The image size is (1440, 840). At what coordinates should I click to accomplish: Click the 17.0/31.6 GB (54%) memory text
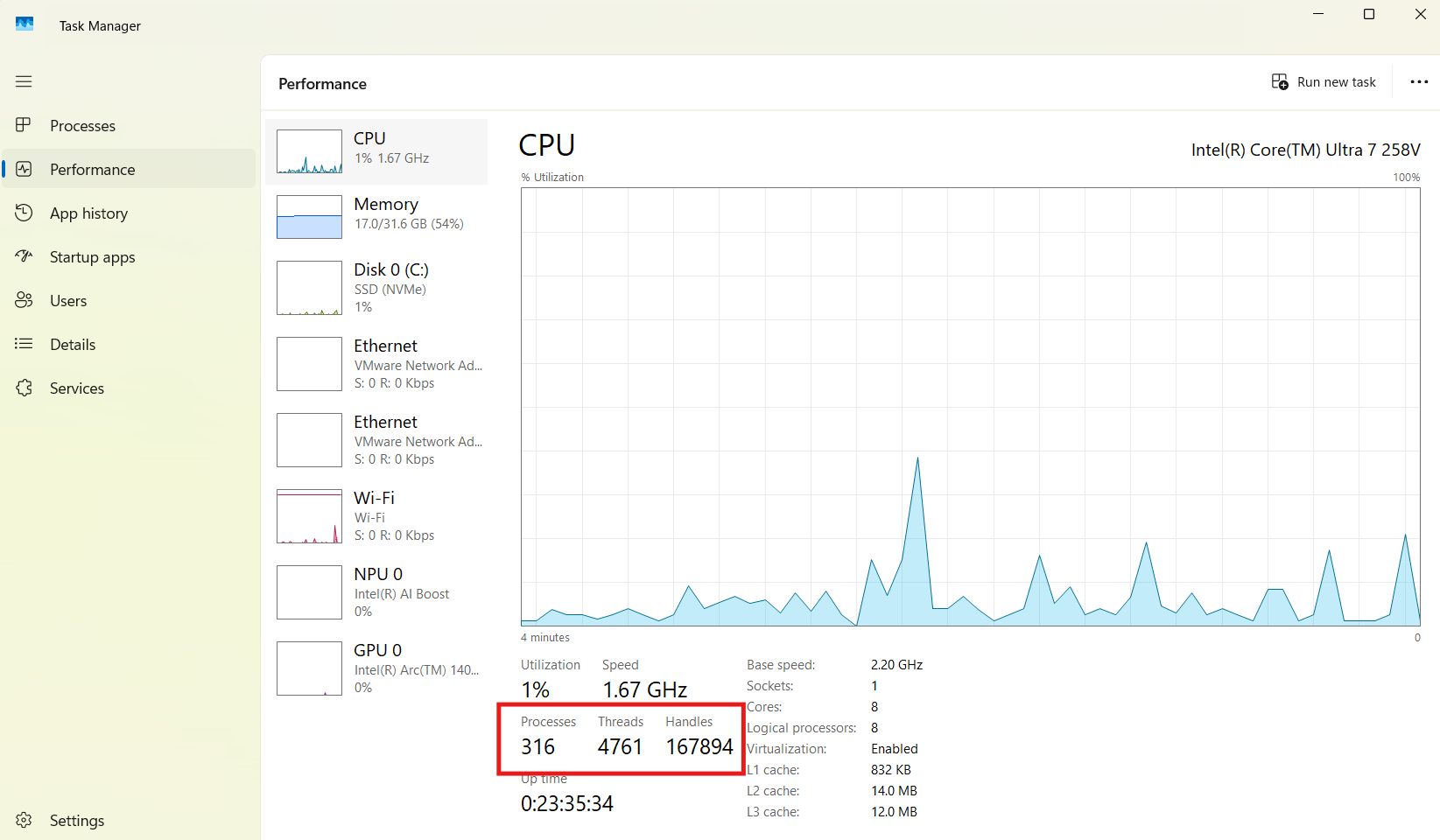(x=409, y=224)
